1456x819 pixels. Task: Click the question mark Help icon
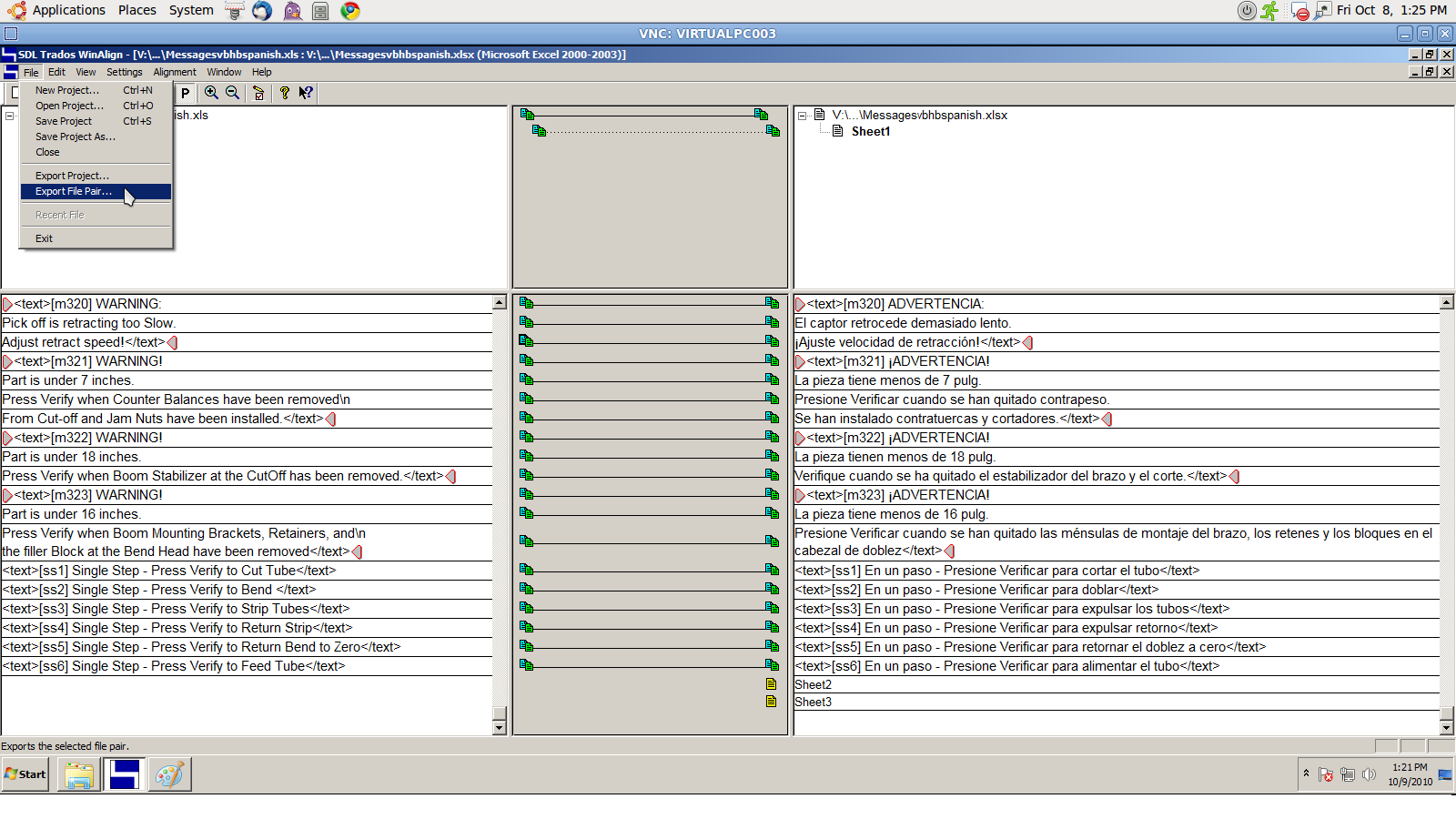[x=285, y=93]
